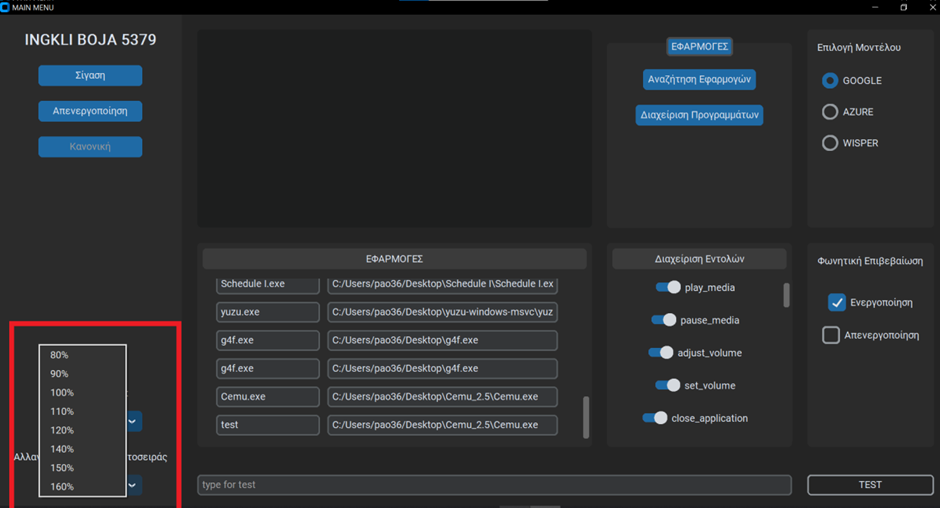Click the commands list scrollbar

point(786,295)
